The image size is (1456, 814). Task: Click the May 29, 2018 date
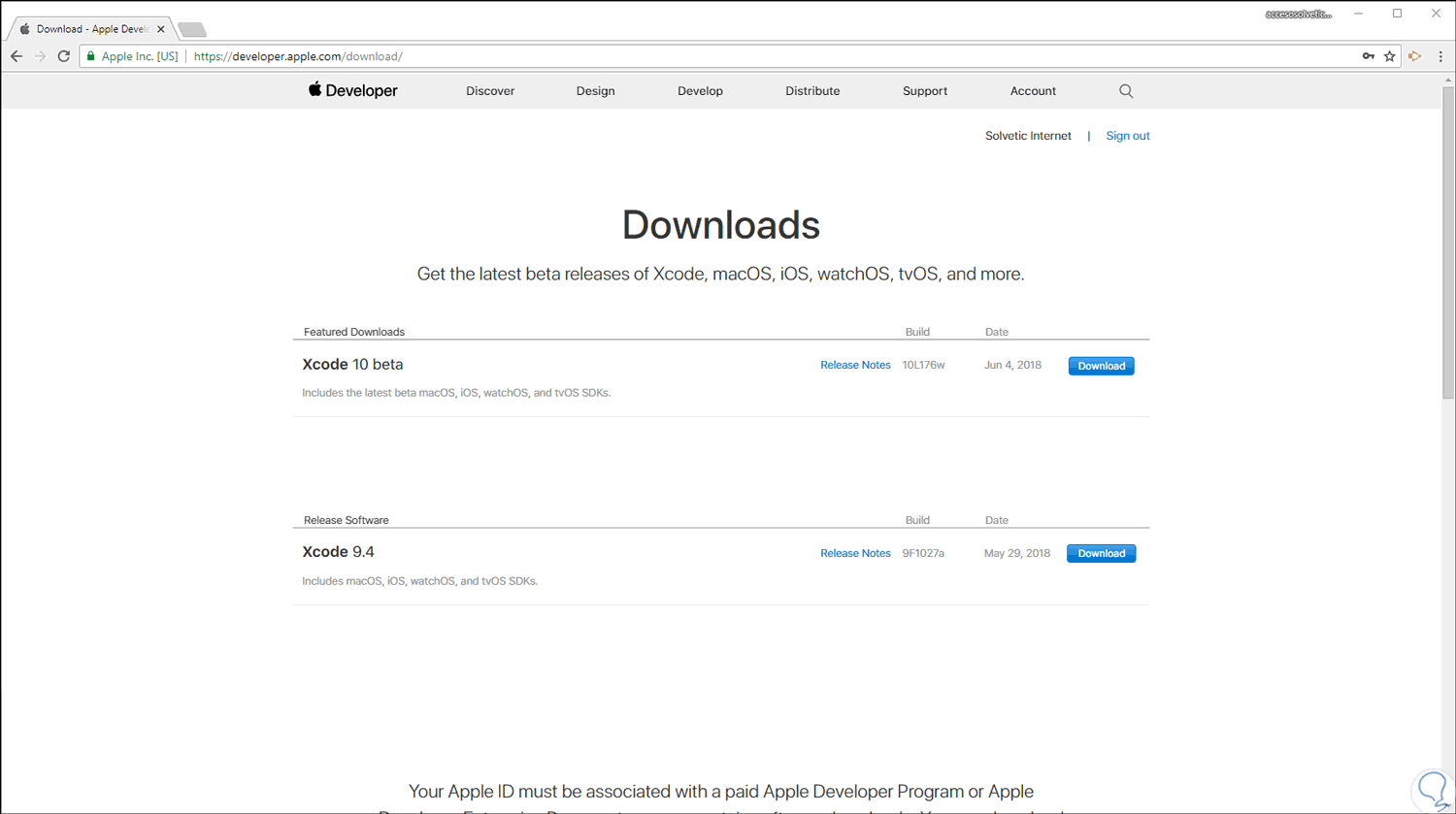tap(1017, 553)
